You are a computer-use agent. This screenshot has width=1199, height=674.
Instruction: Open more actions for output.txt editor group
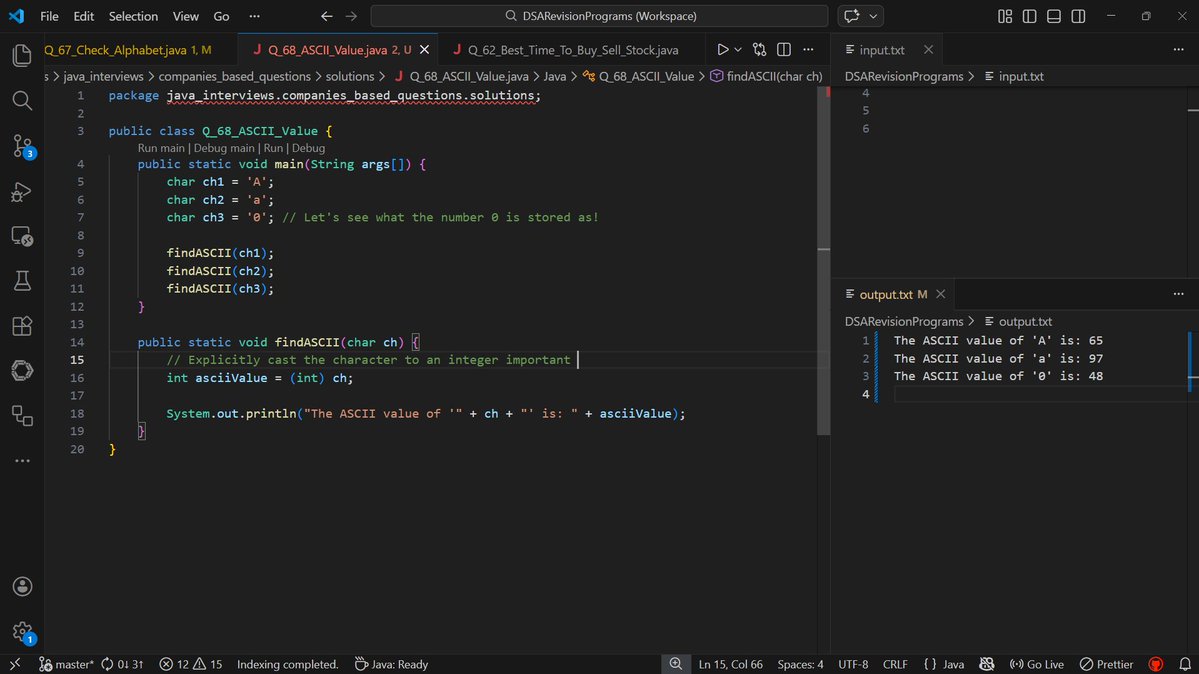(x=1178, y=294)
